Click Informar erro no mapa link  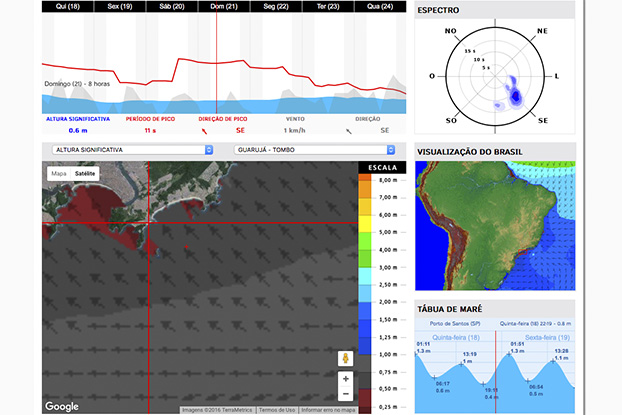pyautogui.click(x=328, y=410)
